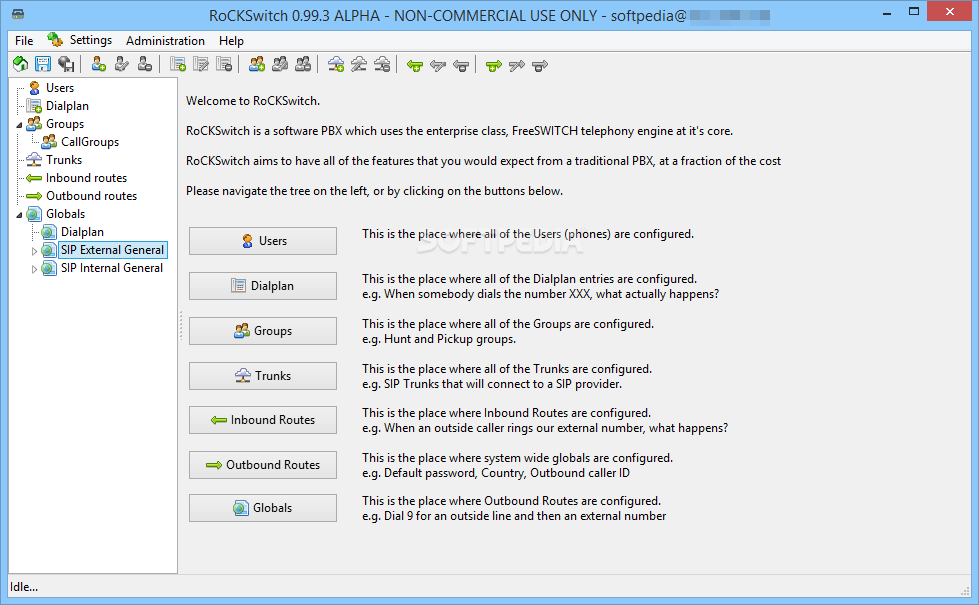The image size is (979, 605).
Task: Click the Edit group toolbar icon
Action: coord(280,64)
